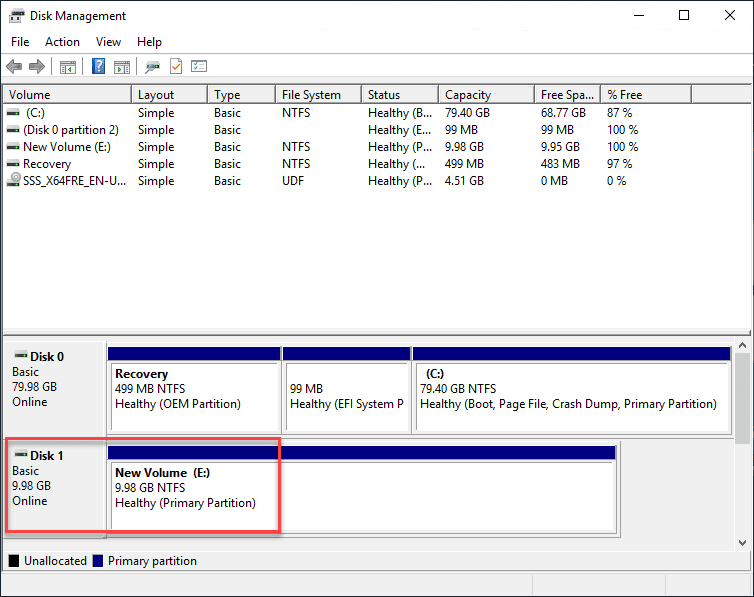Click the scroll up arrow in disk pane
The image size is (754, 597).
pyautogui.click(x=742, y=345)
